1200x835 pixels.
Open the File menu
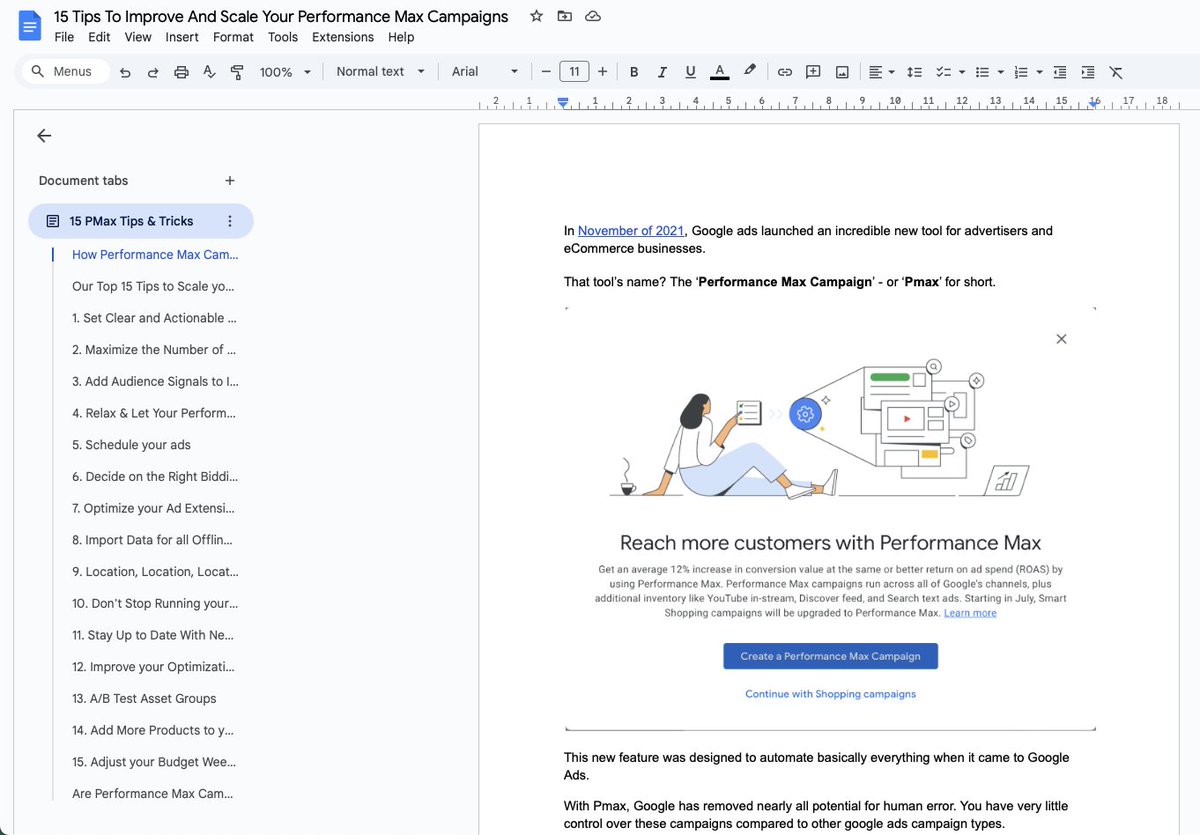point(64,37)
